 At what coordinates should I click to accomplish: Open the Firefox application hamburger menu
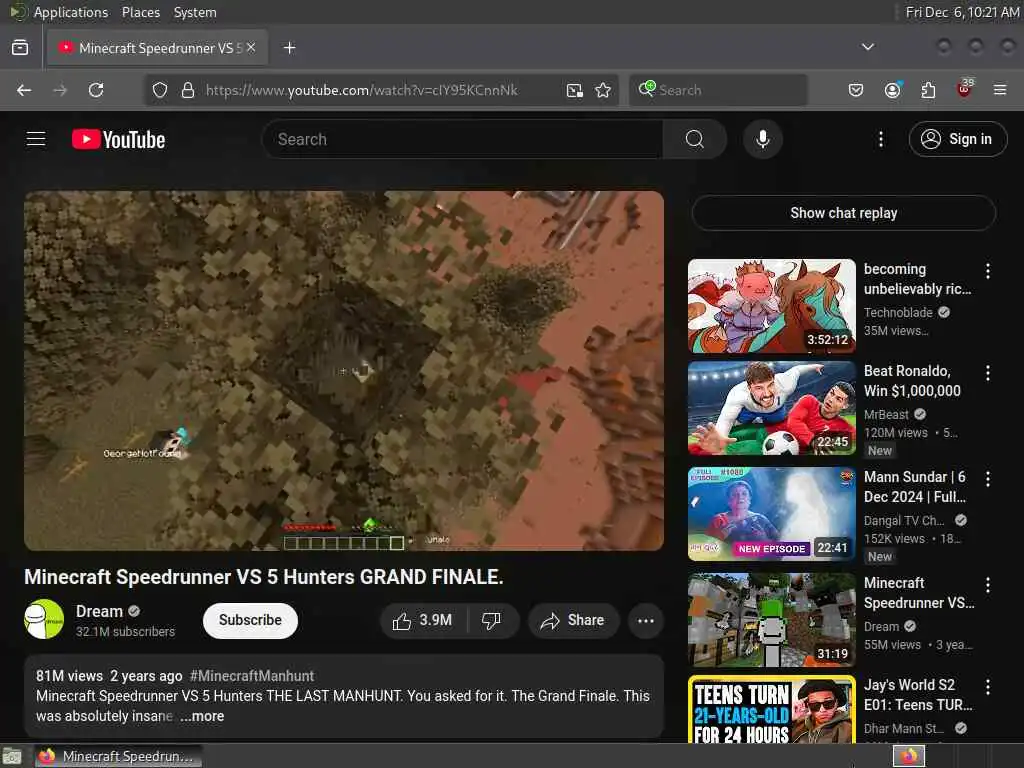coord(1000,90)
